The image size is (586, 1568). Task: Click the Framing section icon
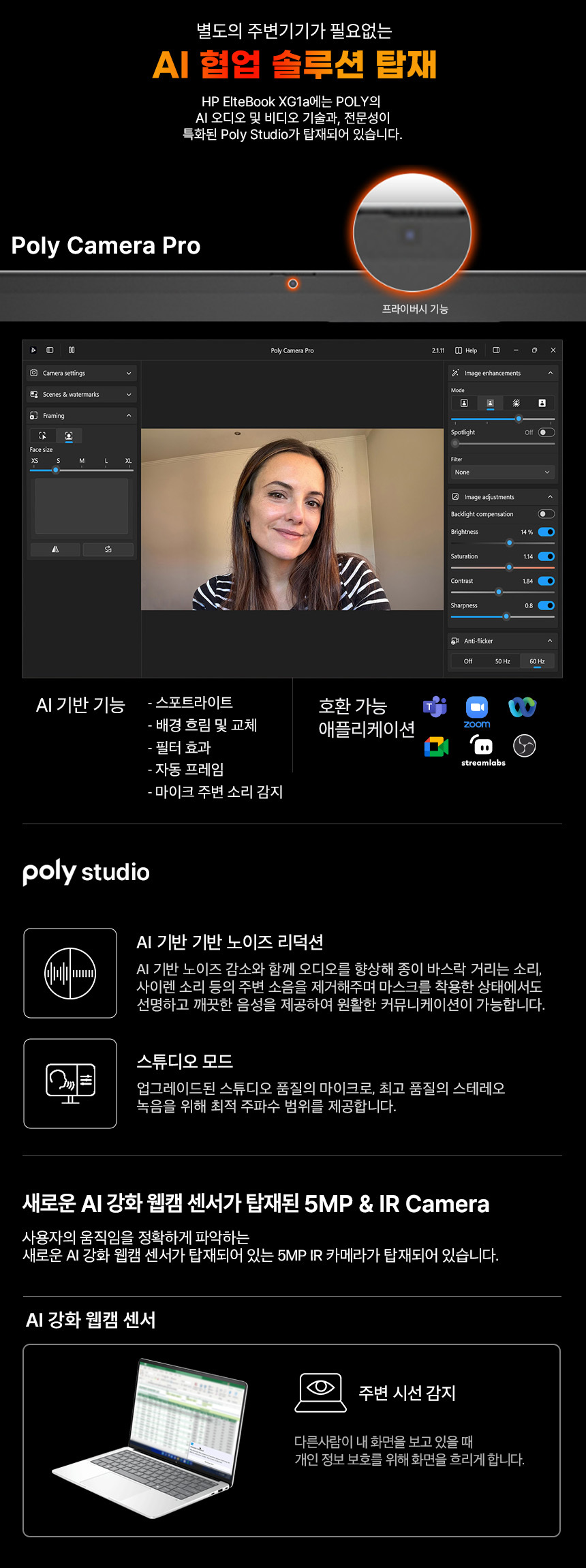pyautogui.click(x=34, y=415)
